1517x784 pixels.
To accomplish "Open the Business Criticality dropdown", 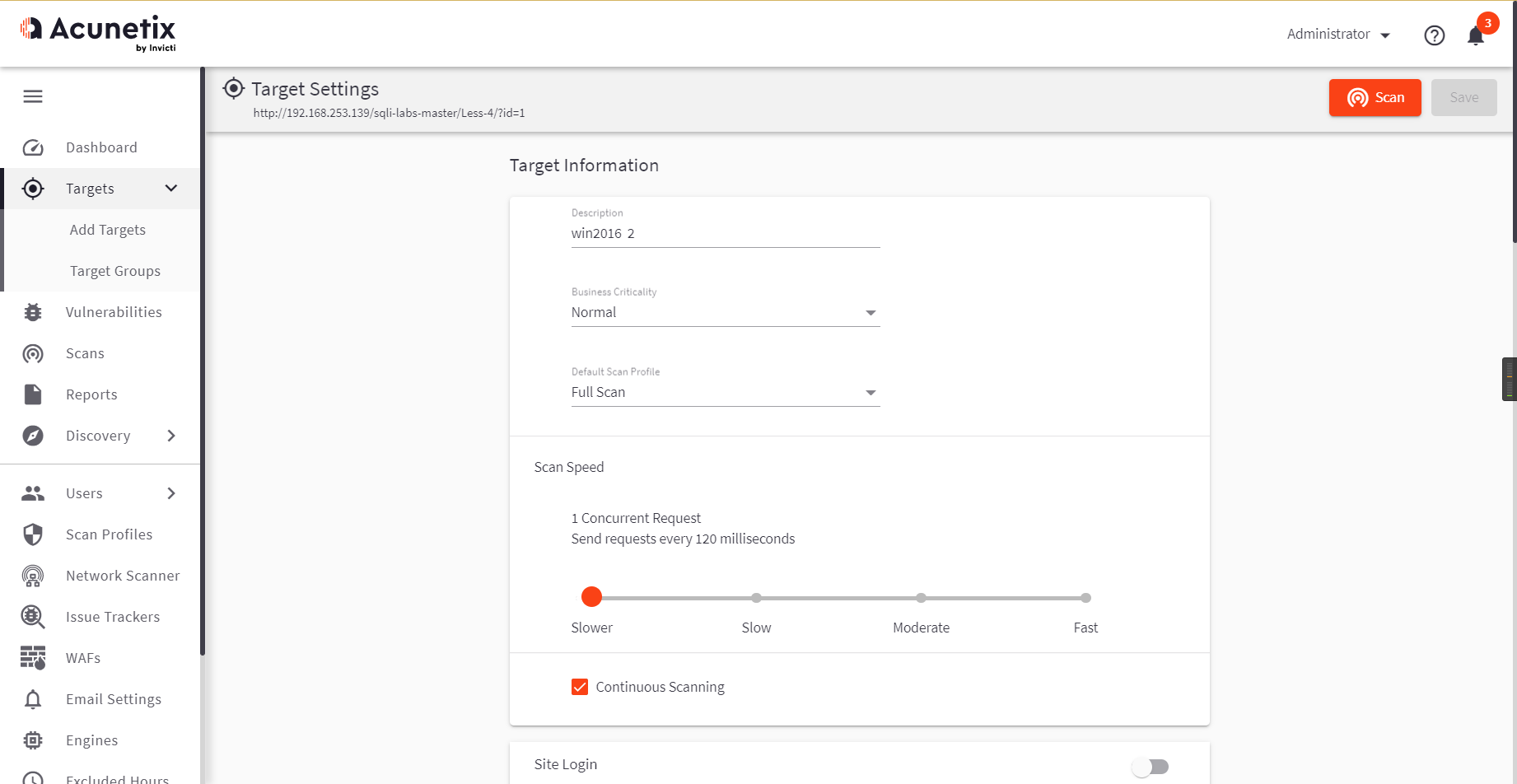I will tap(725, 313).
